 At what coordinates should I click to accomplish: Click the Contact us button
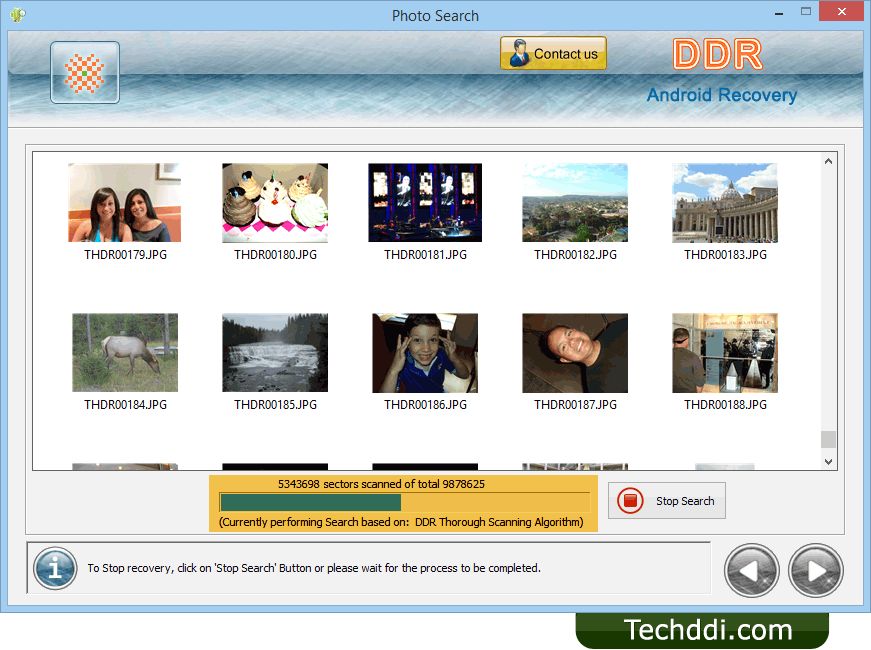tap(553, 53)
